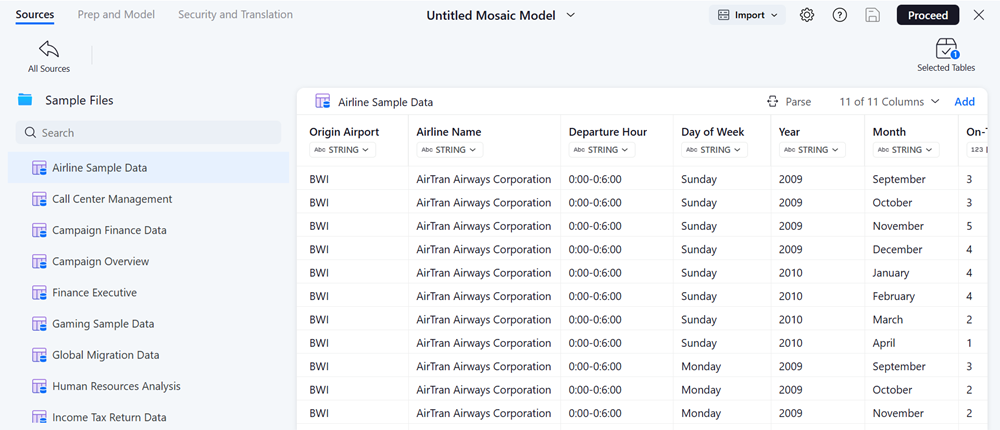The height and width of the screenshot is (430, 1000).
Task: Click the Sample Files folder icon
Action: (25, 100)
